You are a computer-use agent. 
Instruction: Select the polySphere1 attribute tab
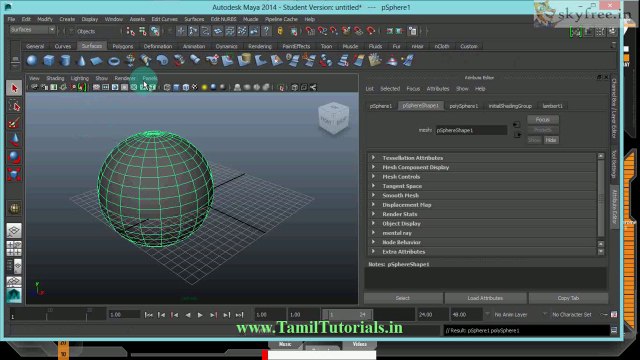pos(464,106)
